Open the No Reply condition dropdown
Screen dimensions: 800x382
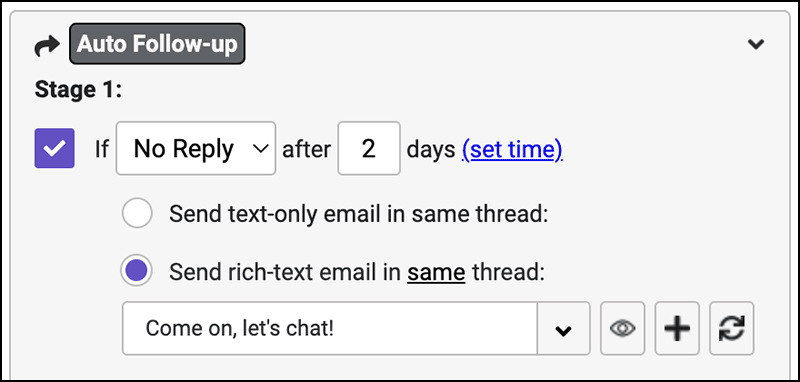[x=196, y=148]
